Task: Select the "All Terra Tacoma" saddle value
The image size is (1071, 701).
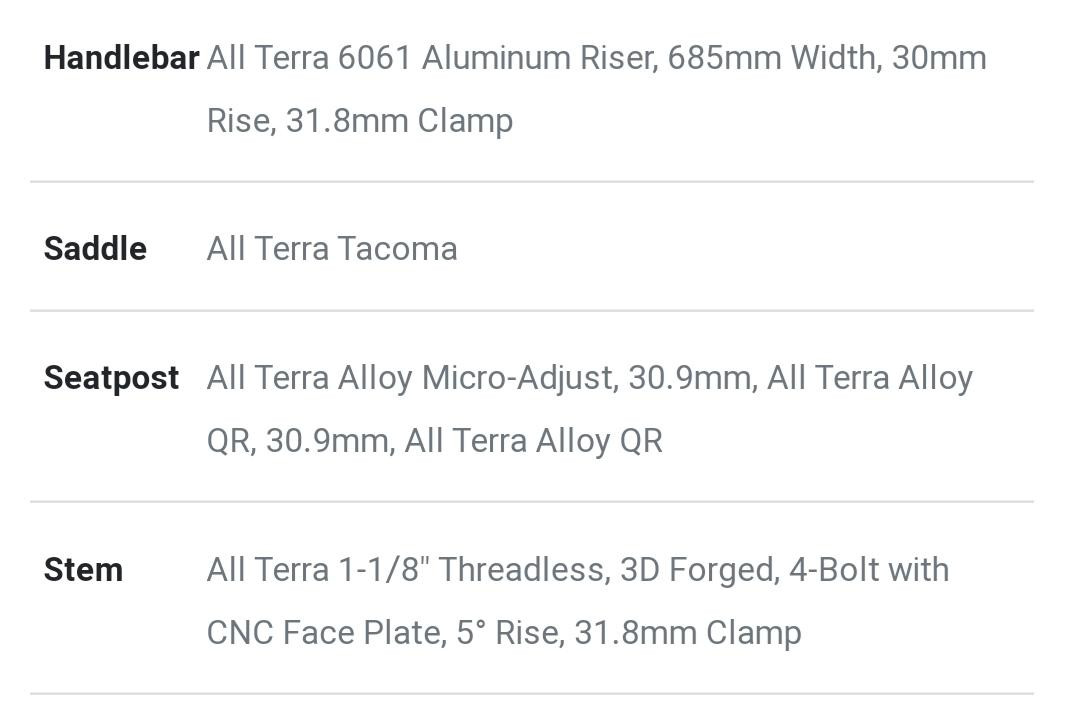Action: pos(331,249)
